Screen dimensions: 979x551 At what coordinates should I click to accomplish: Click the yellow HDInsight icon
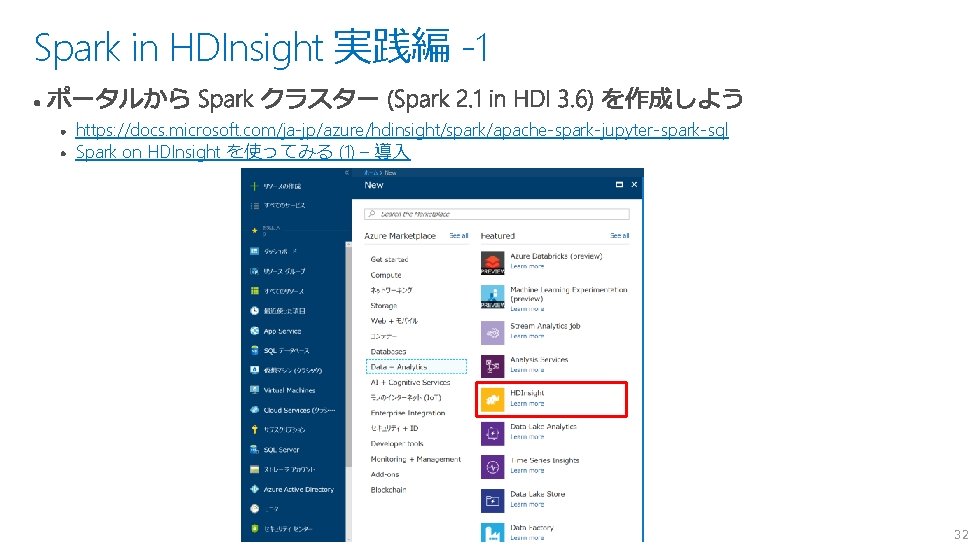coord(493,399)
